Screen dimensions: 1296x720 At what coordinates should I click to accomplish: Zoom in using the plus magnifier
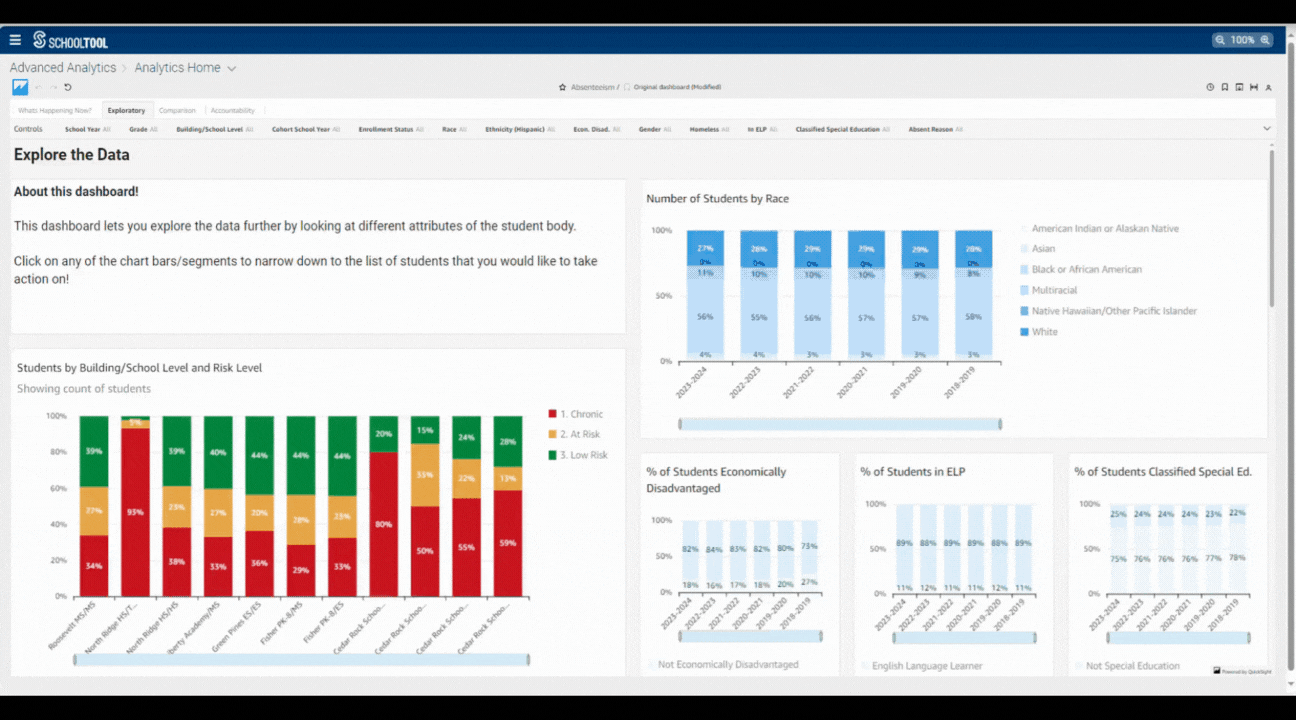click(x=1265, y=40)
